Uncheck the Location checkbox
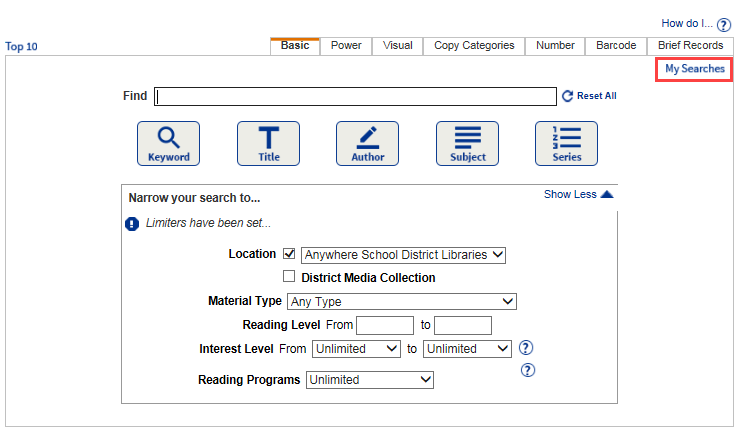Screen dimensions: 747x435 (290, 254)
